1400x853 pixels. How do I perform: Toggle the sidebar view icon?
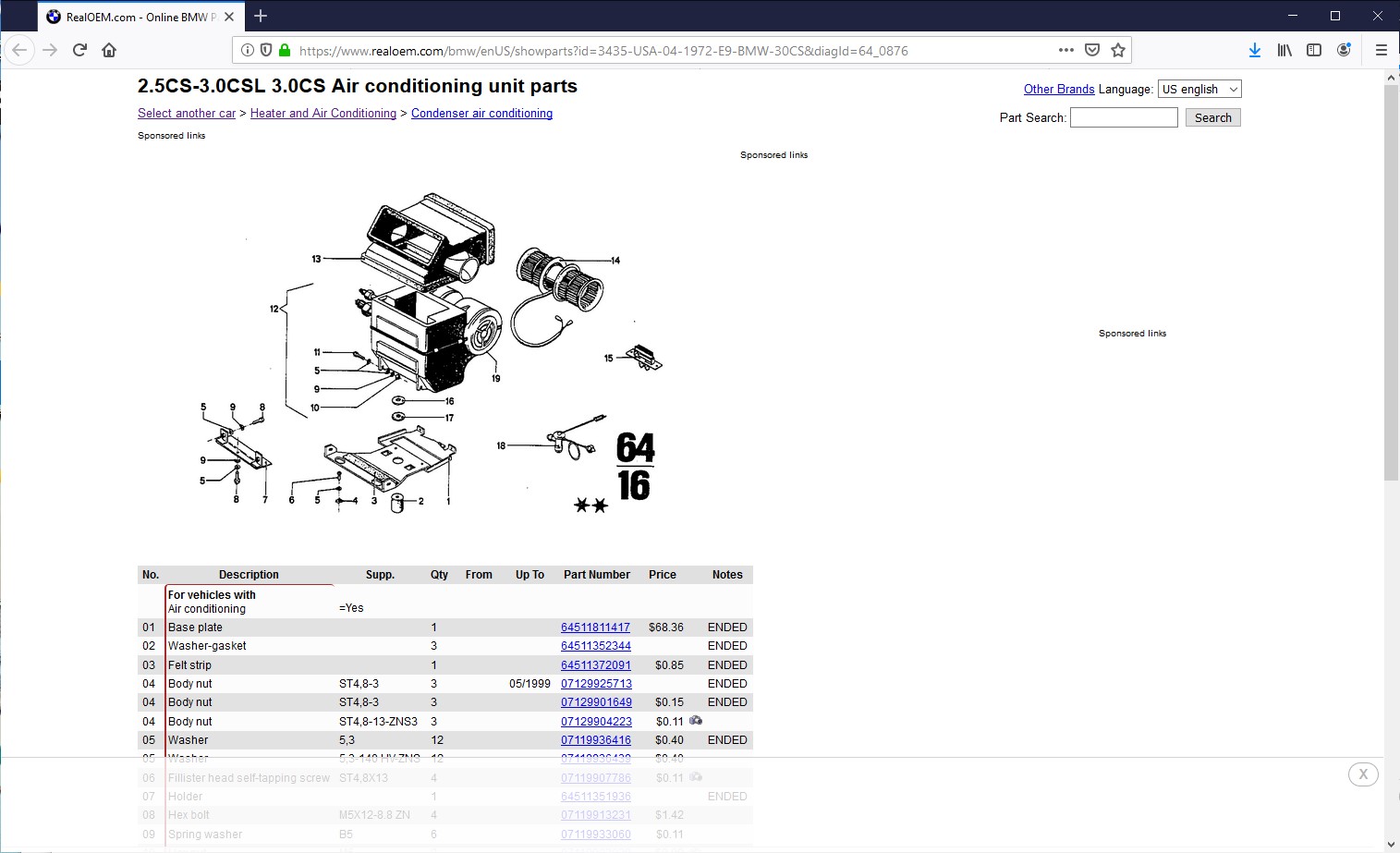(x=1314, y=50)
